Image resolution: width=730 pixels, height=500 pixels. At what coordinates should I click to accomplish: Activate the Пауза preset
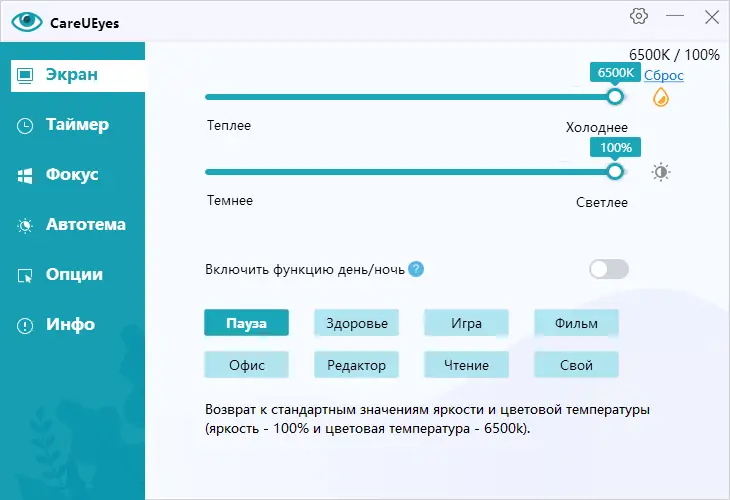(x=246, y=323)
